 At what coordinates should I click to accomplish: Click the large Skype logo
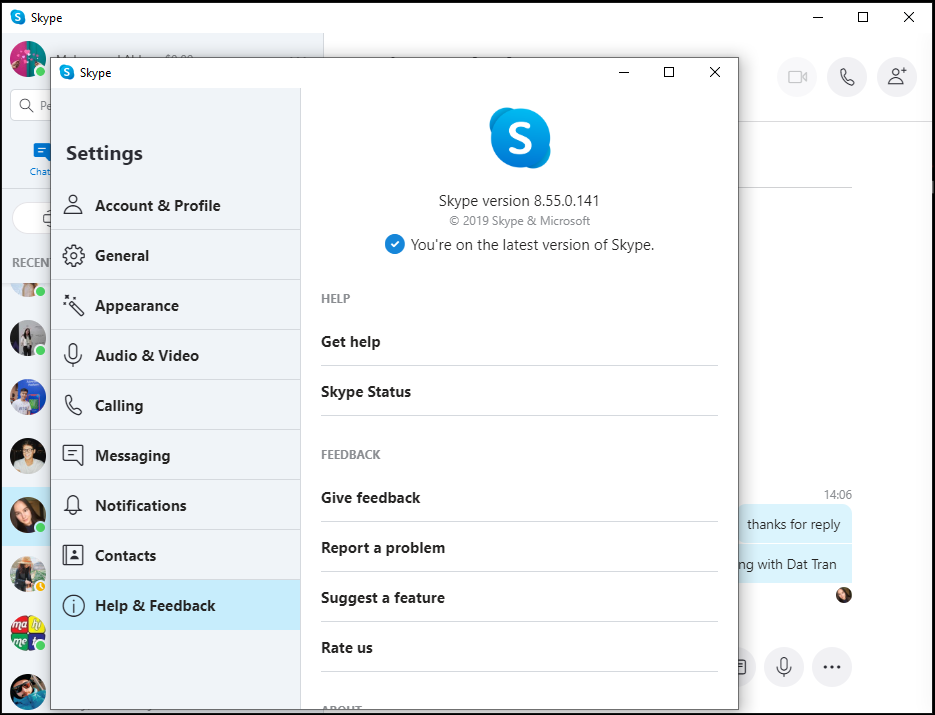click(520, 138)
